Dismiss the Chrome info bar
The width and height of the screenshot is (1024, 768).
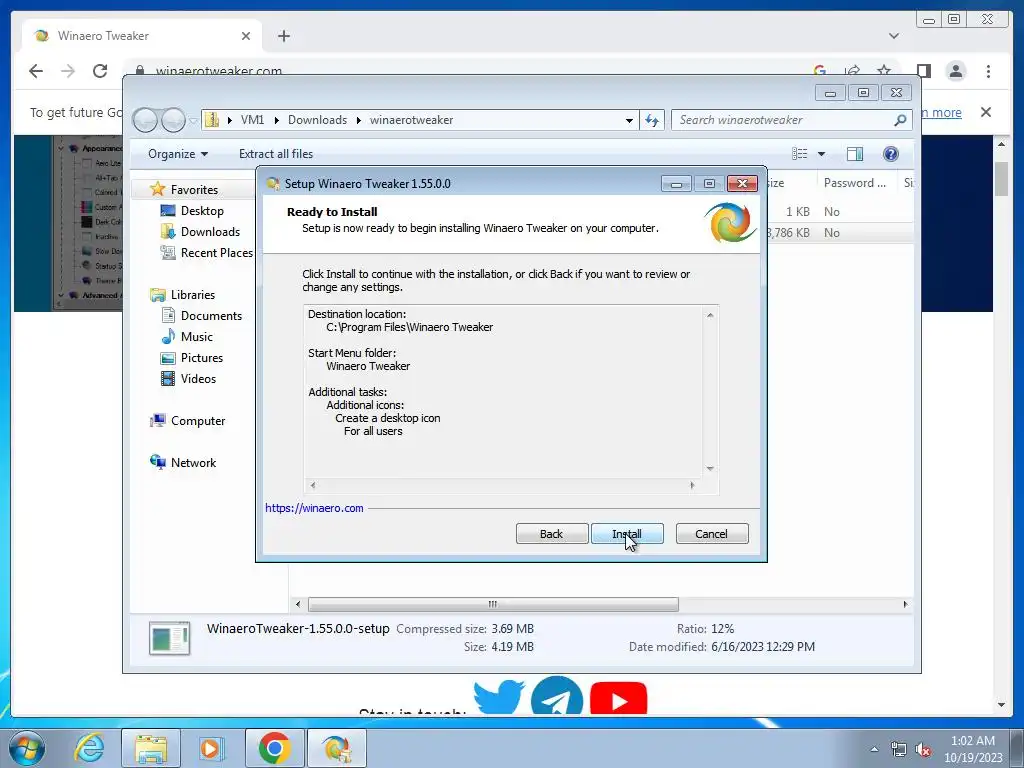pyautogui.click(x=985, y=112)
